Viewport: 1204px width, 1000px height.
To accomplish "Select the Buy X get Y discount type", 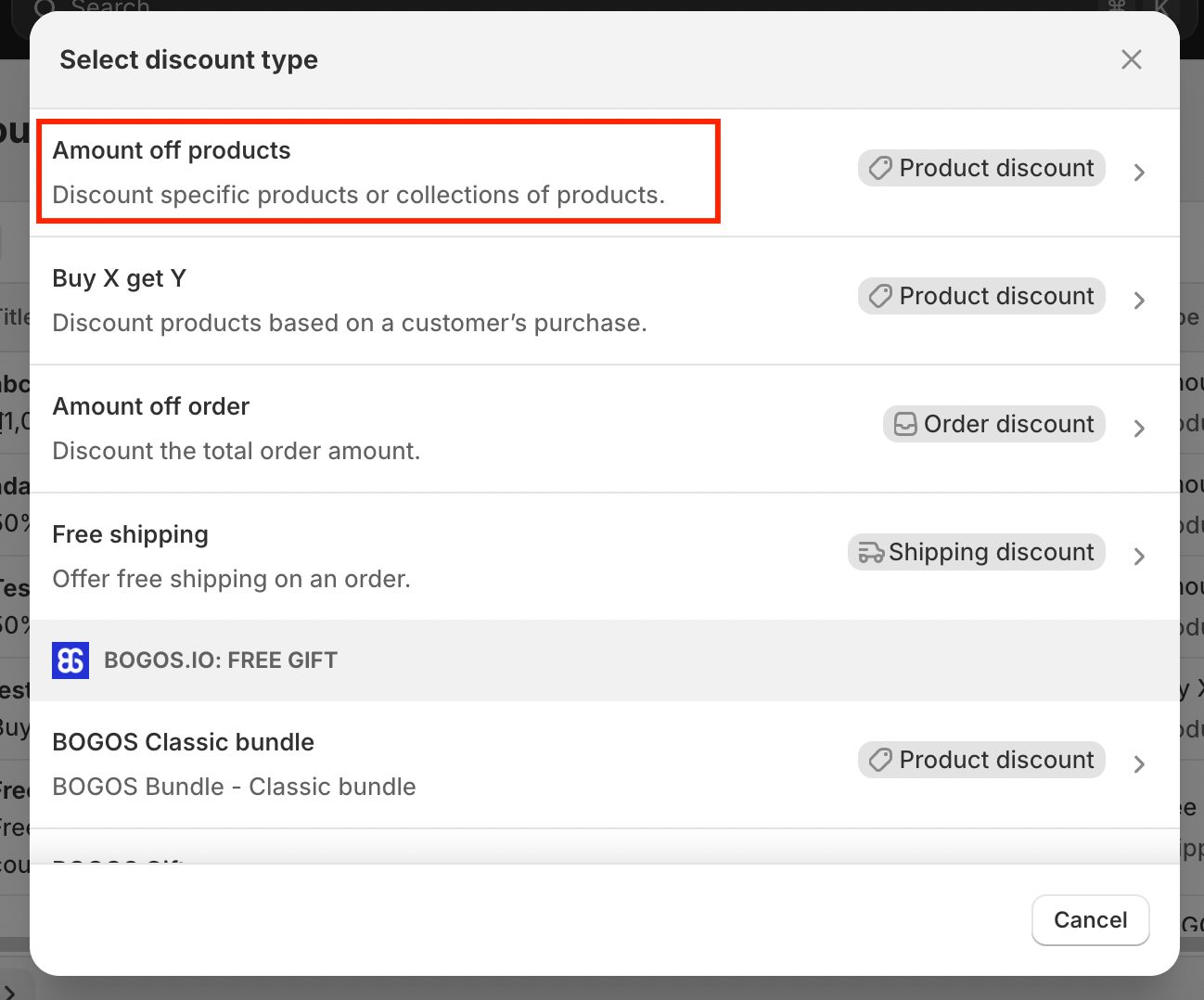I will point(371,300).
